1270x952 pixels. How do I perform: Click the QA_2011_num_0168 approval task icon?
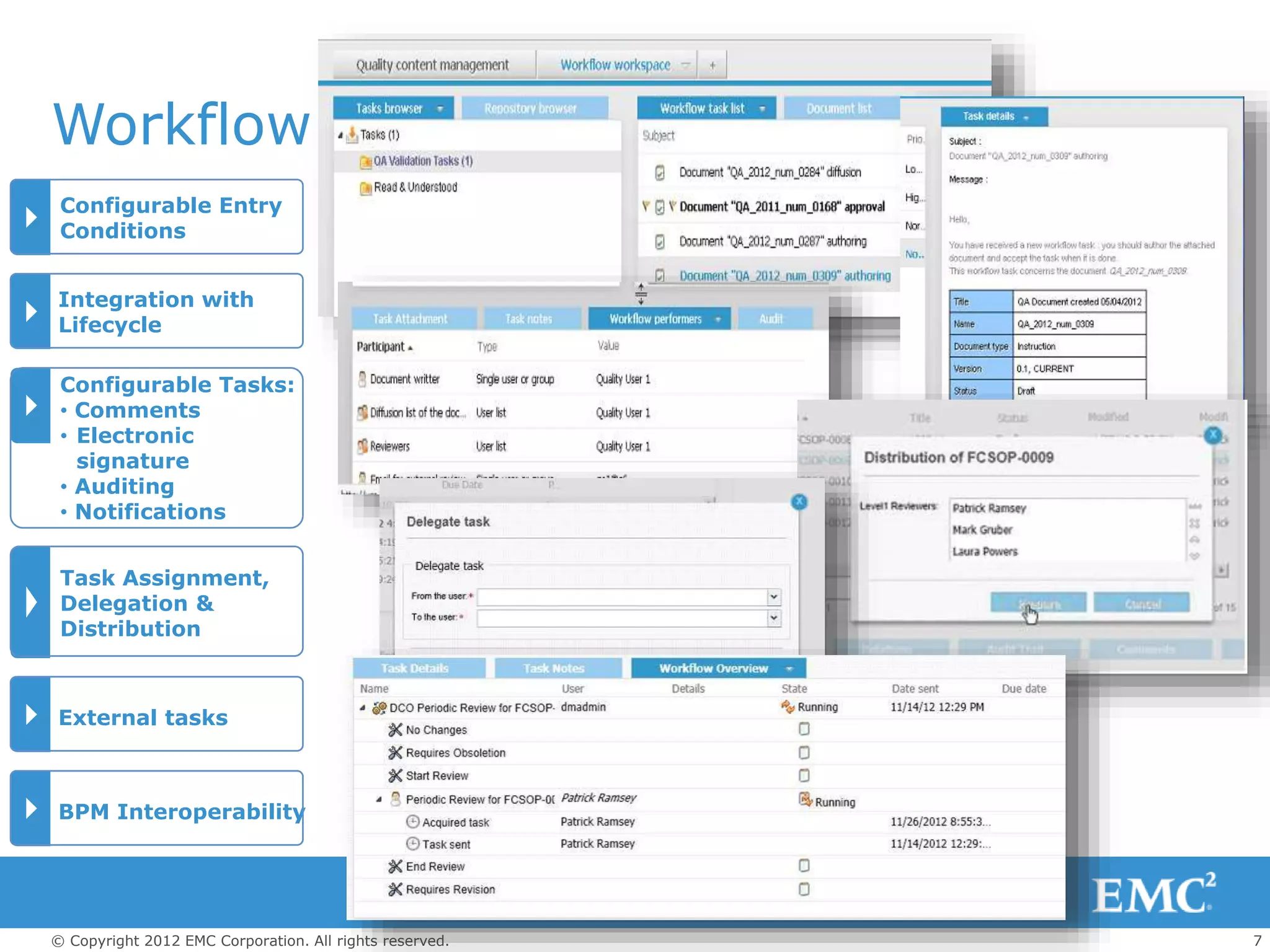click(660, 206)
